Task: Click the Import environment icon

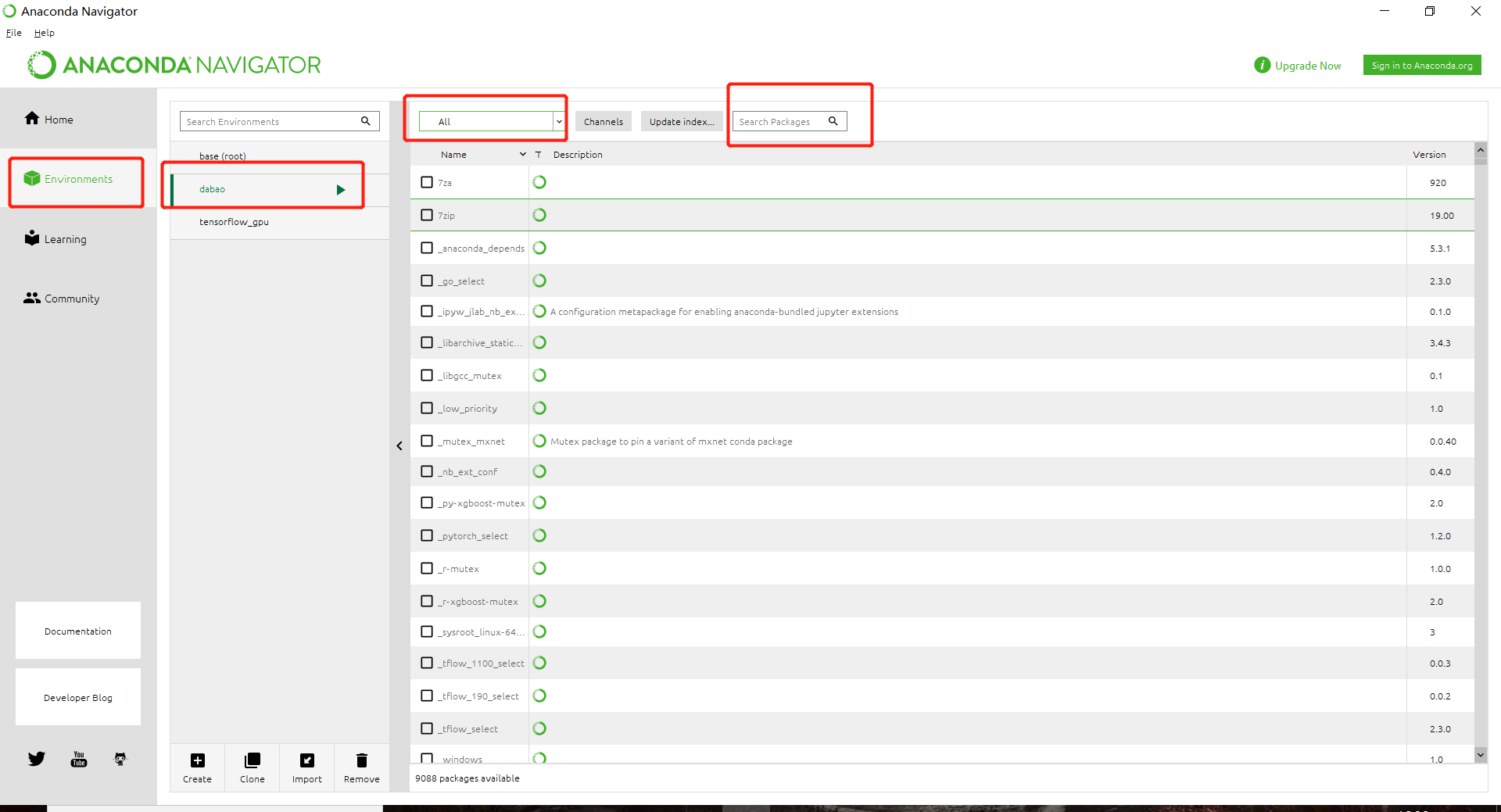Action: (x=307, y=760)
